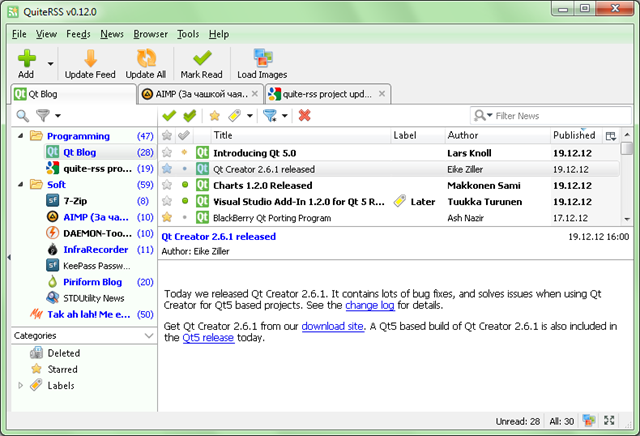640x436 pixels.
Task: Sort news by Published column header
Action: click(x=575, y=136)
